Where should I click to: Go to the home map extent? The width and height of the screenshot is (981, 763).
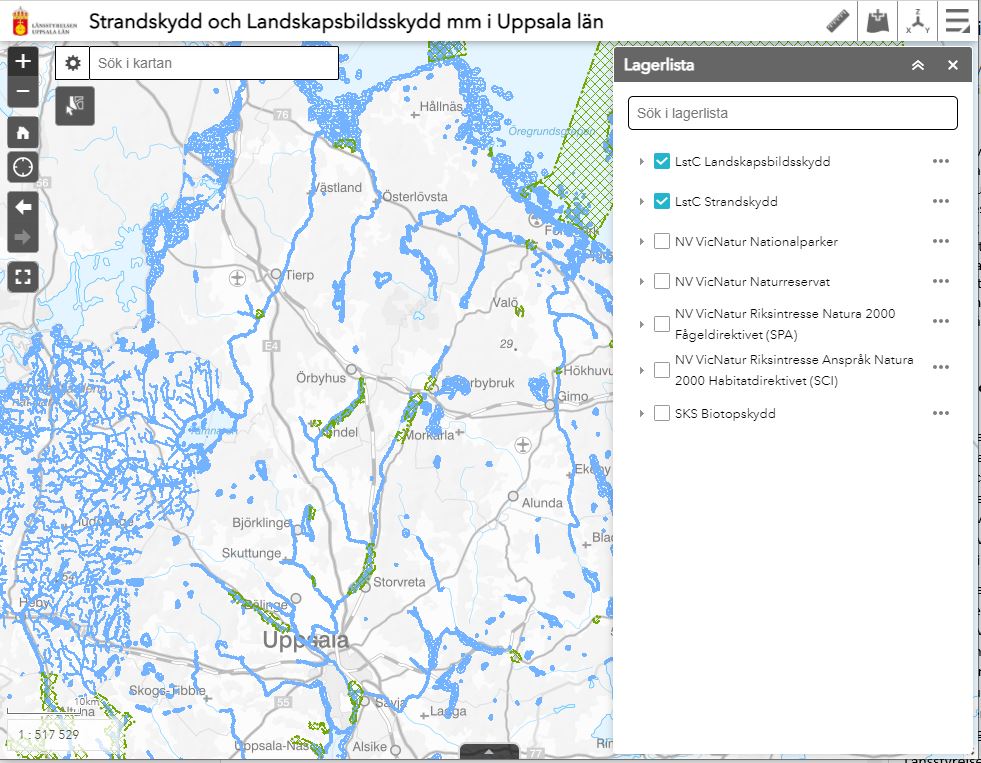pos(23,133)
